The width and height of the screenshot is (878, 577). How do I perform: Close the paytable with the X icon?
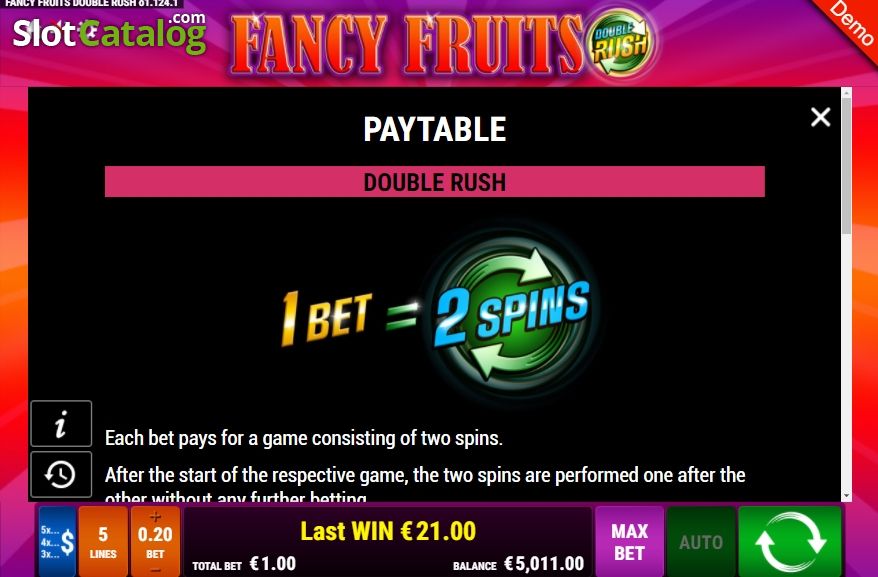pyautogui.click(x=820, y=117)
